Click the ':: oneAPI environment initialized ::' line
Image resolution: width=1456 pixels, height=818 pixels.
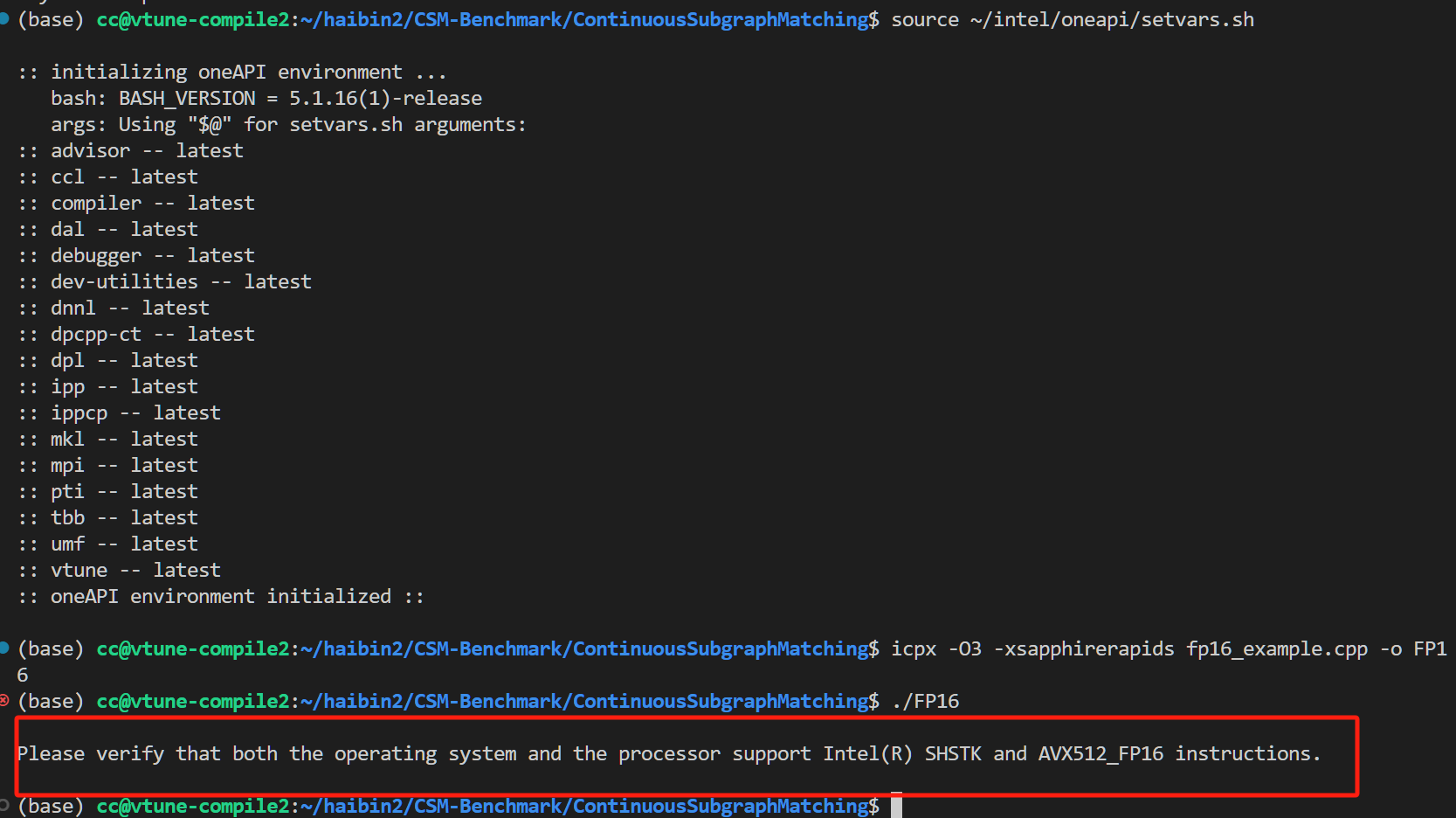pos(221,596)
